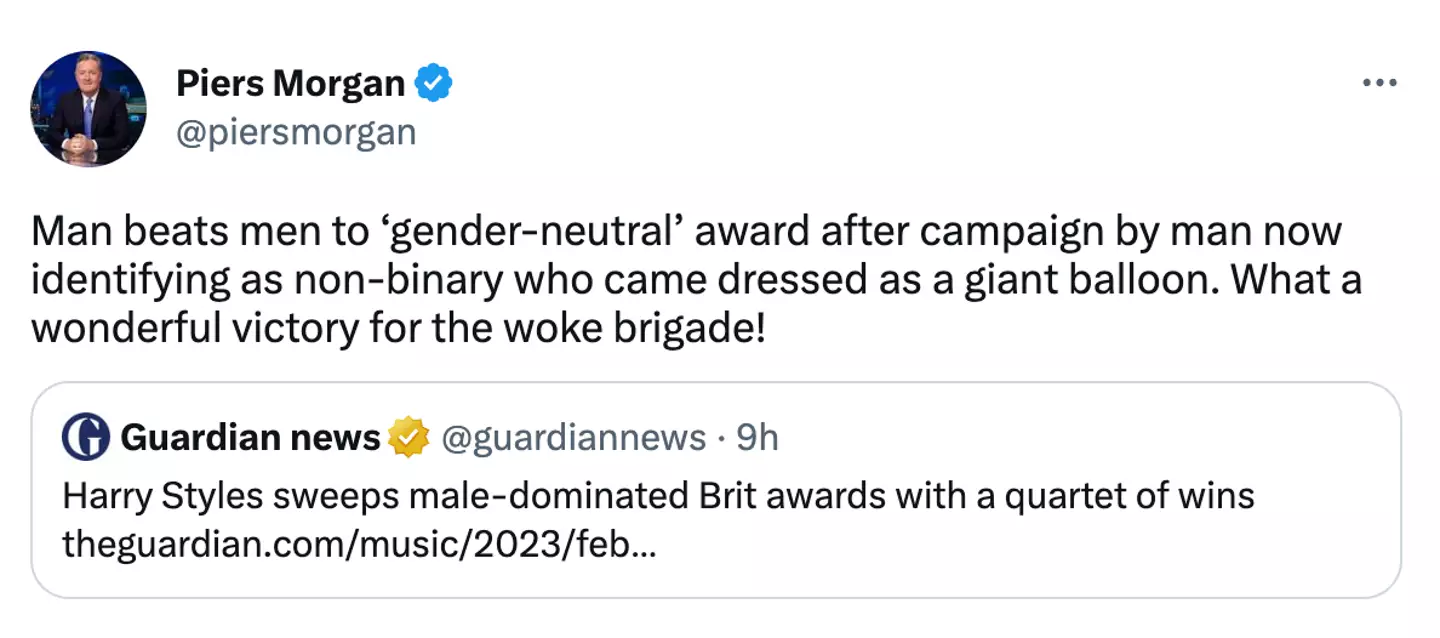1440x638 pixels.
Task: Click the Guardian logo in the quoted tweet
Action: [86, 438]
